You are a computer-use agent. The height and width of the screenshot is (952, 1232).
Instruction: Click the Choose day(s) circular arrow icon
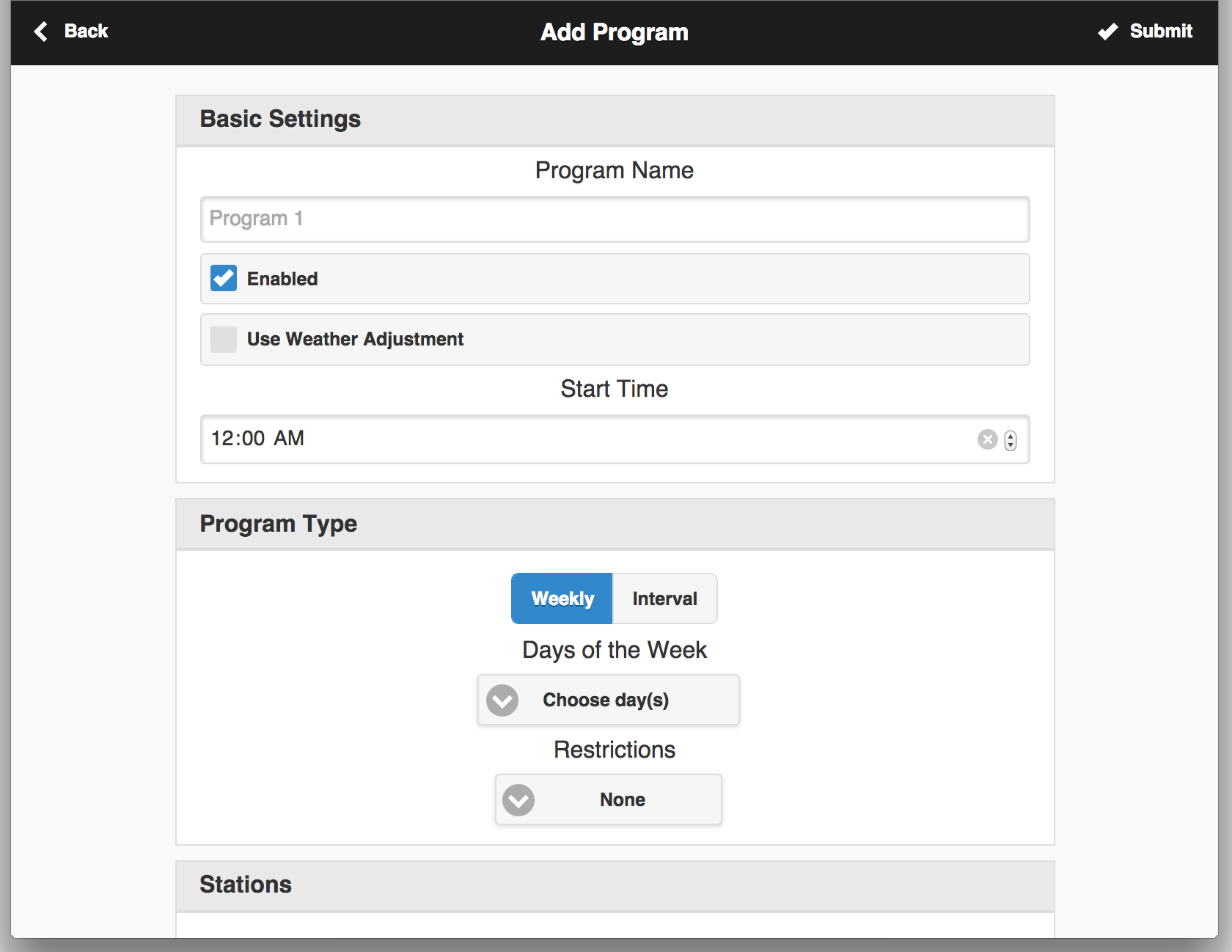coord(502,700)
